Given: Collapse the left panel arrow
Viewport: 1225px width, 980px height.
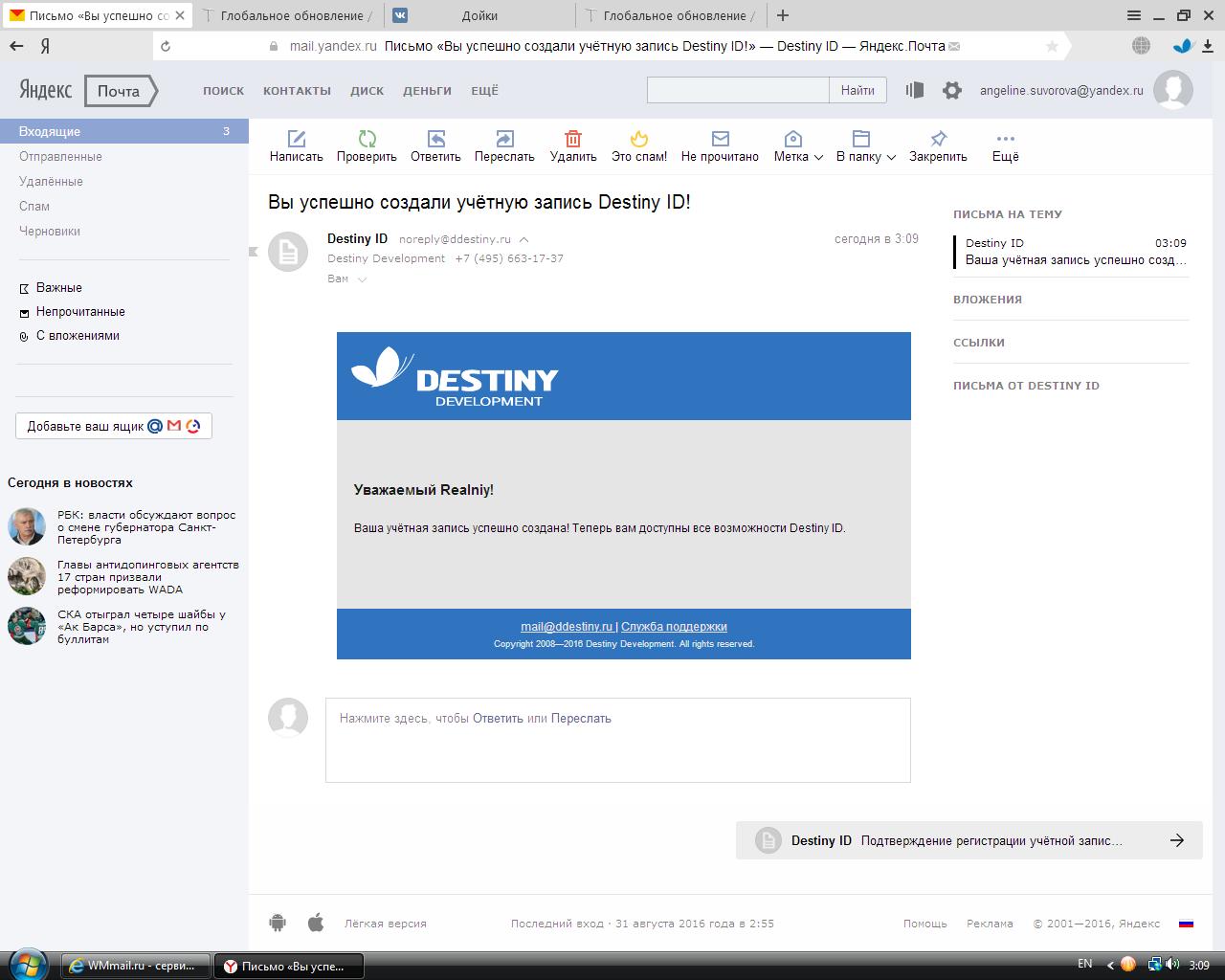Looking at the screenshot, I should (254, 252).
